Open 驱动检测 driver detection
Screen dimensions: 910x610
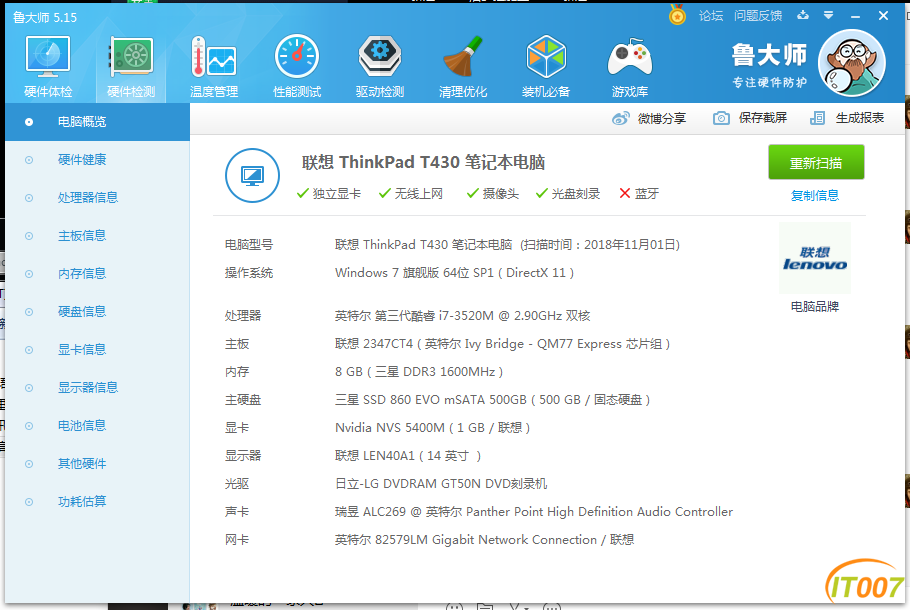pyautogui.click(x=380, y=67)
